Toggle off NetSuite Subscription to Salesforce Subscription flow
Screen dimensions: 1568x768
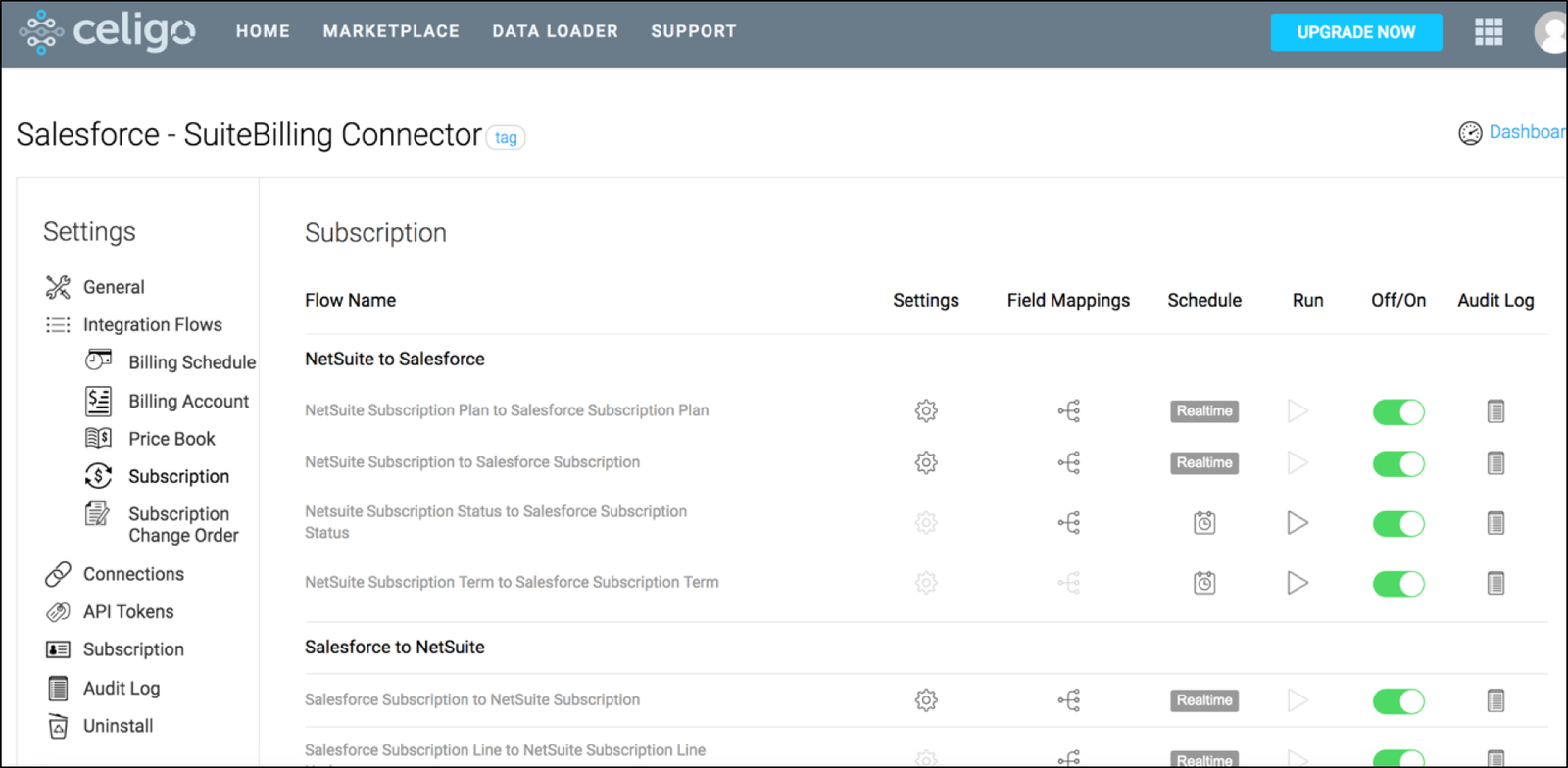pyautogui.click(x=1398, y=463)
